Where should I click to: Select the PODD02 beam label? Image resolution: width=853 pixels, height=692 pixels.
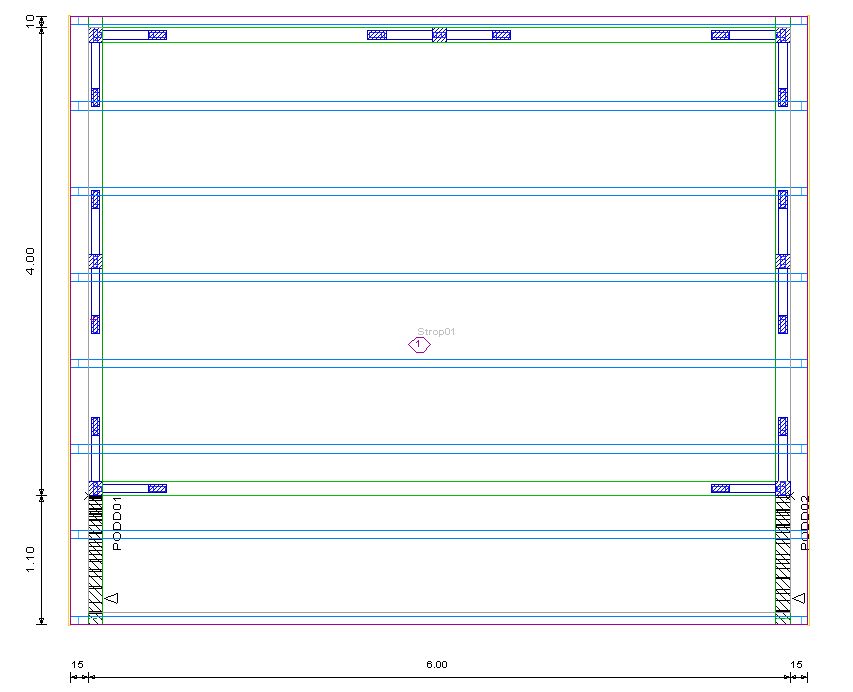805,523
